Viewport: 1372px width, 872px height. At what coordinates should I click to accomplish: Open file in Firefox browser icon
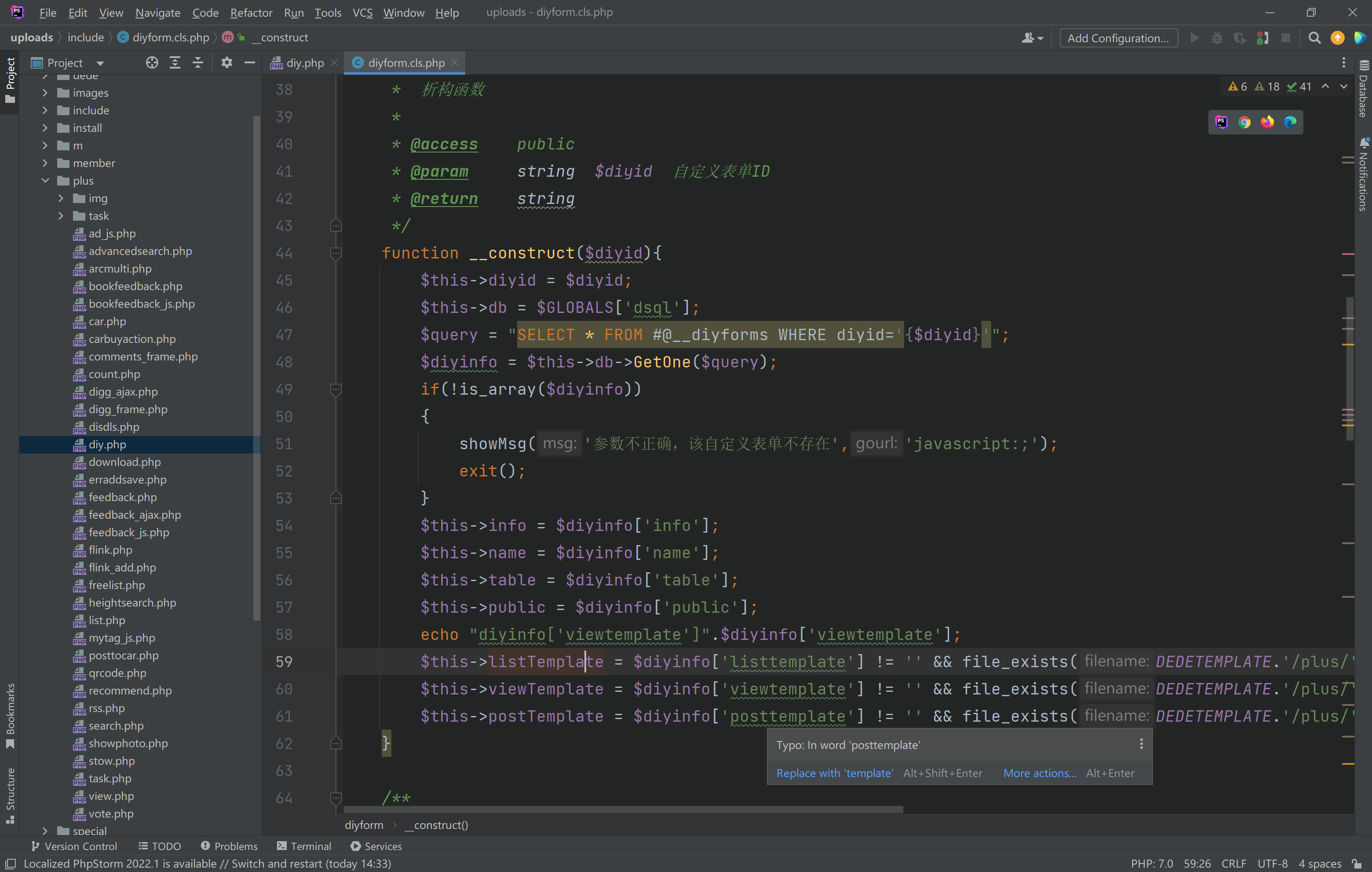coord(1267,122)
